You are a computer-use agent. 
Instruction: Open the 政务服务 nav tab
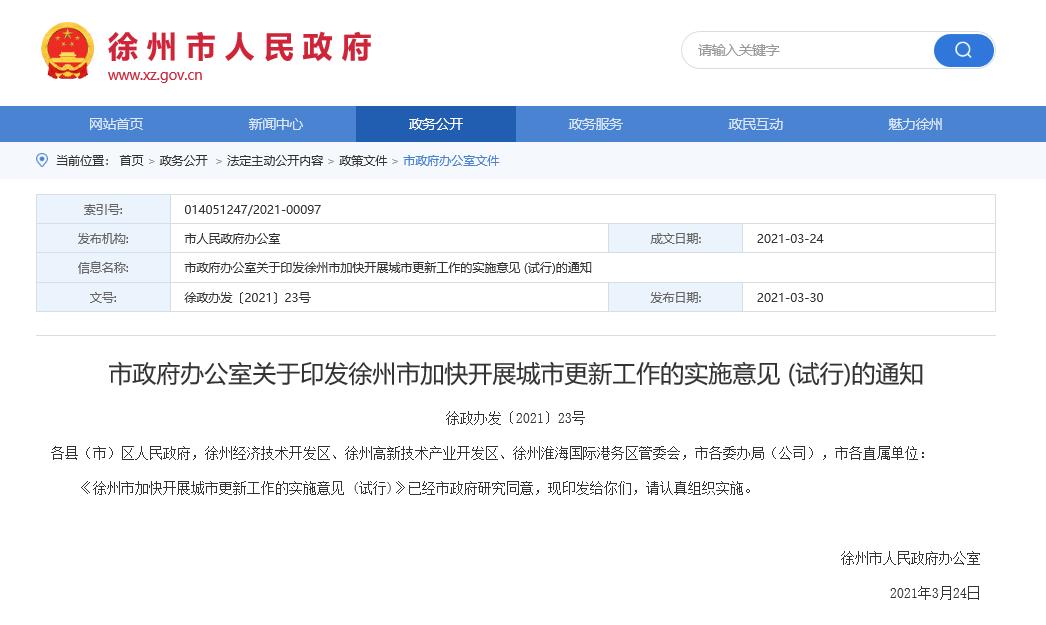click(x=595, y=124)
